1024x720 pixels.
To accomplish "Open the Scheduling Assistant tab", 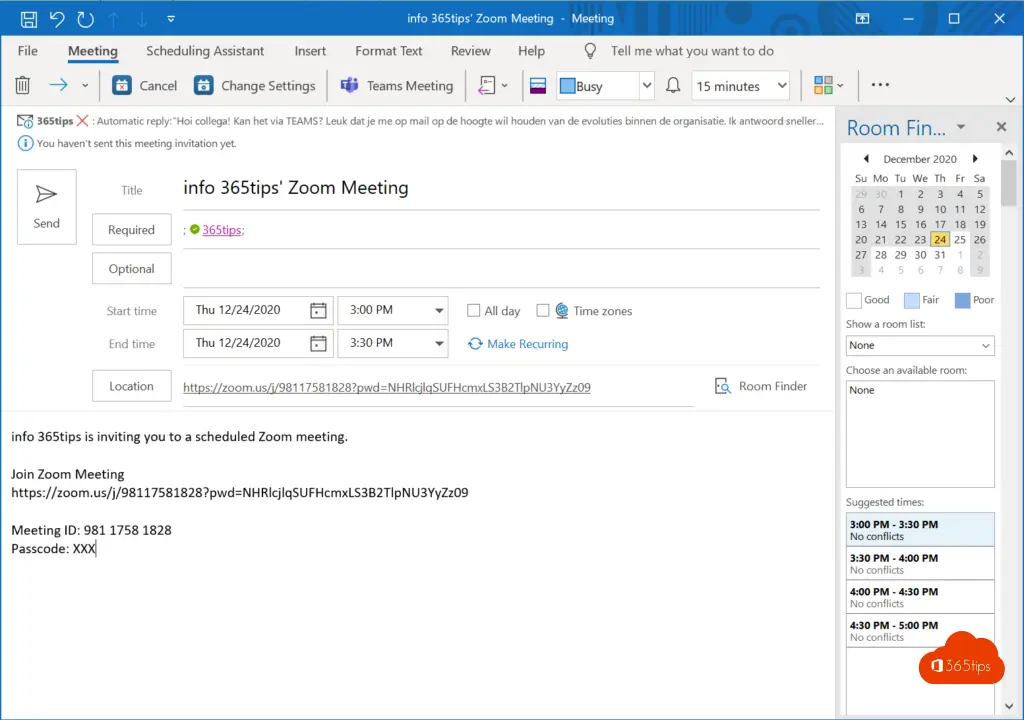I will (205, 51).
